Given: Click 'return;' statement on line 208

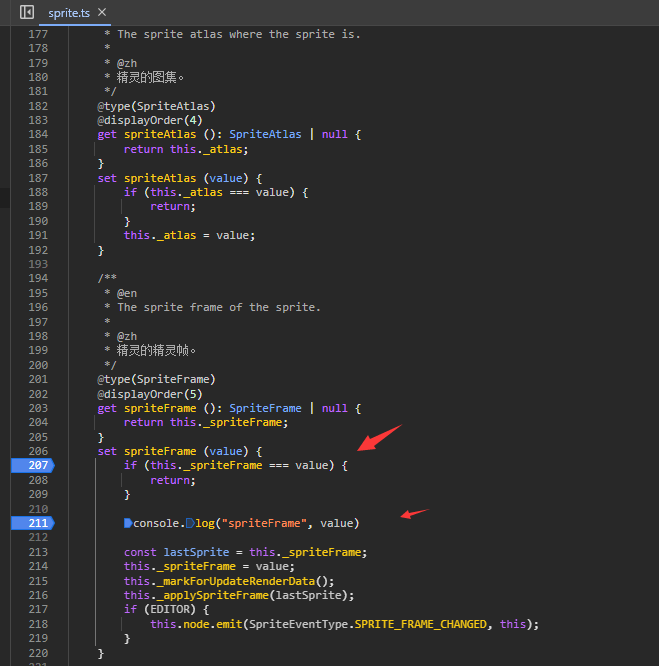Looking at the screenshot, I should coord(173,480).
